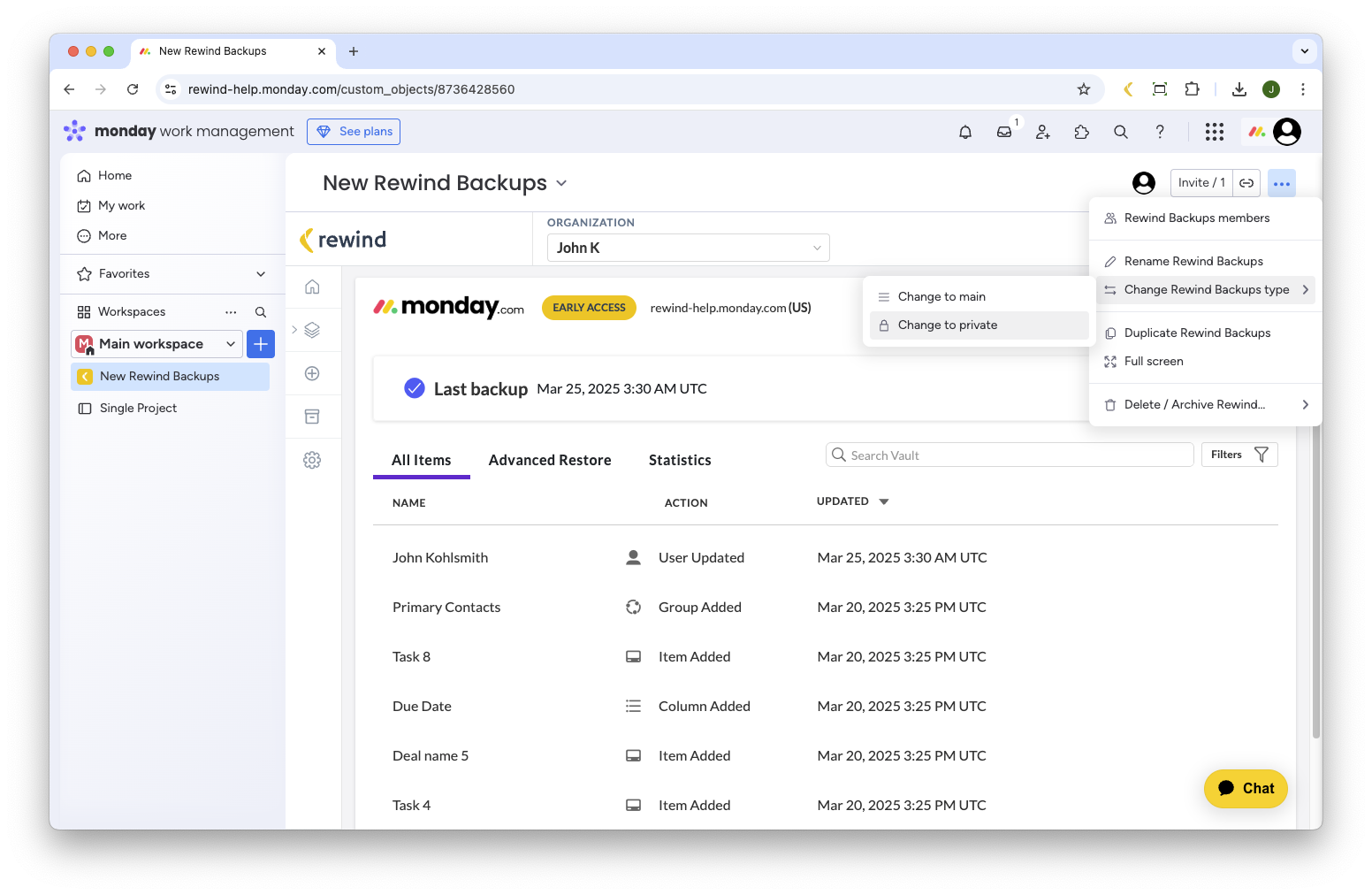This screenshot has height=895, width=1372.
Task: Reload the page in browser
Action: click(133, 89)
